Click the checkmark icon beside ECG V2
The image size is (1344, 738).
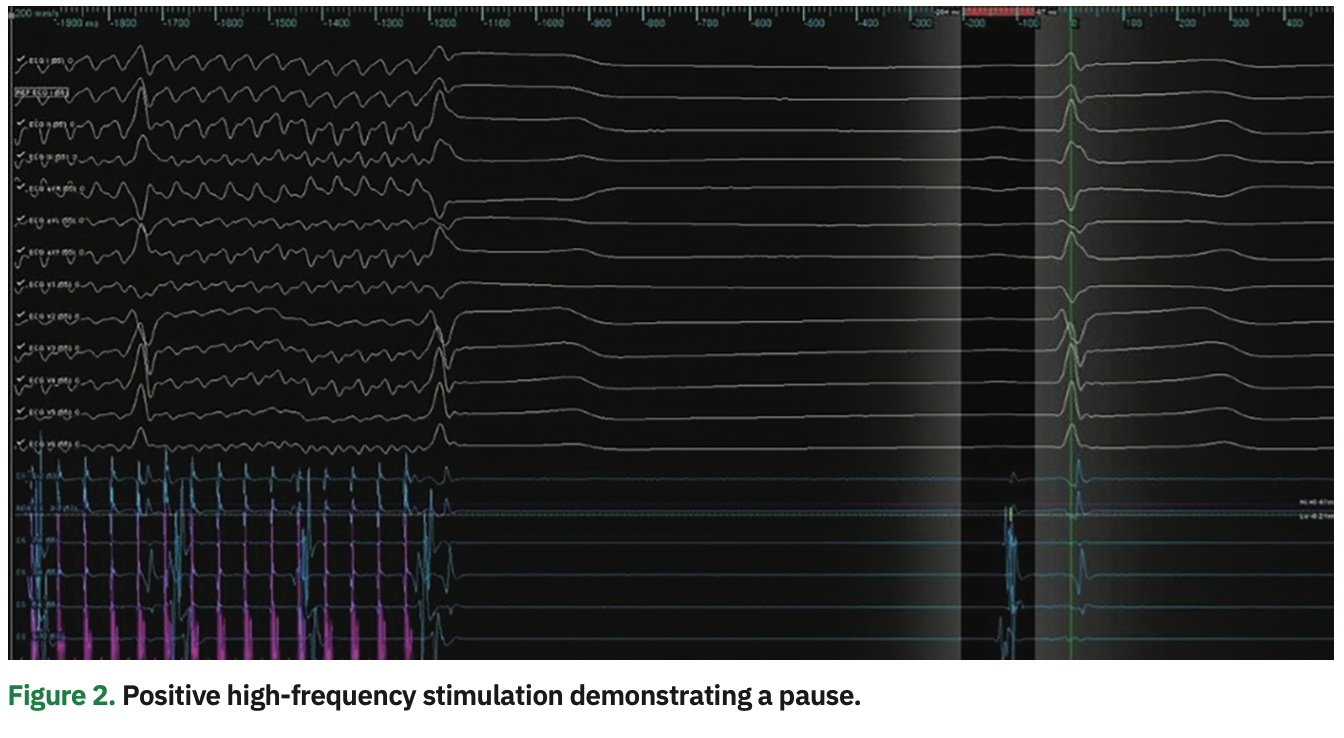pyautogui.click(x=20, y=315)
